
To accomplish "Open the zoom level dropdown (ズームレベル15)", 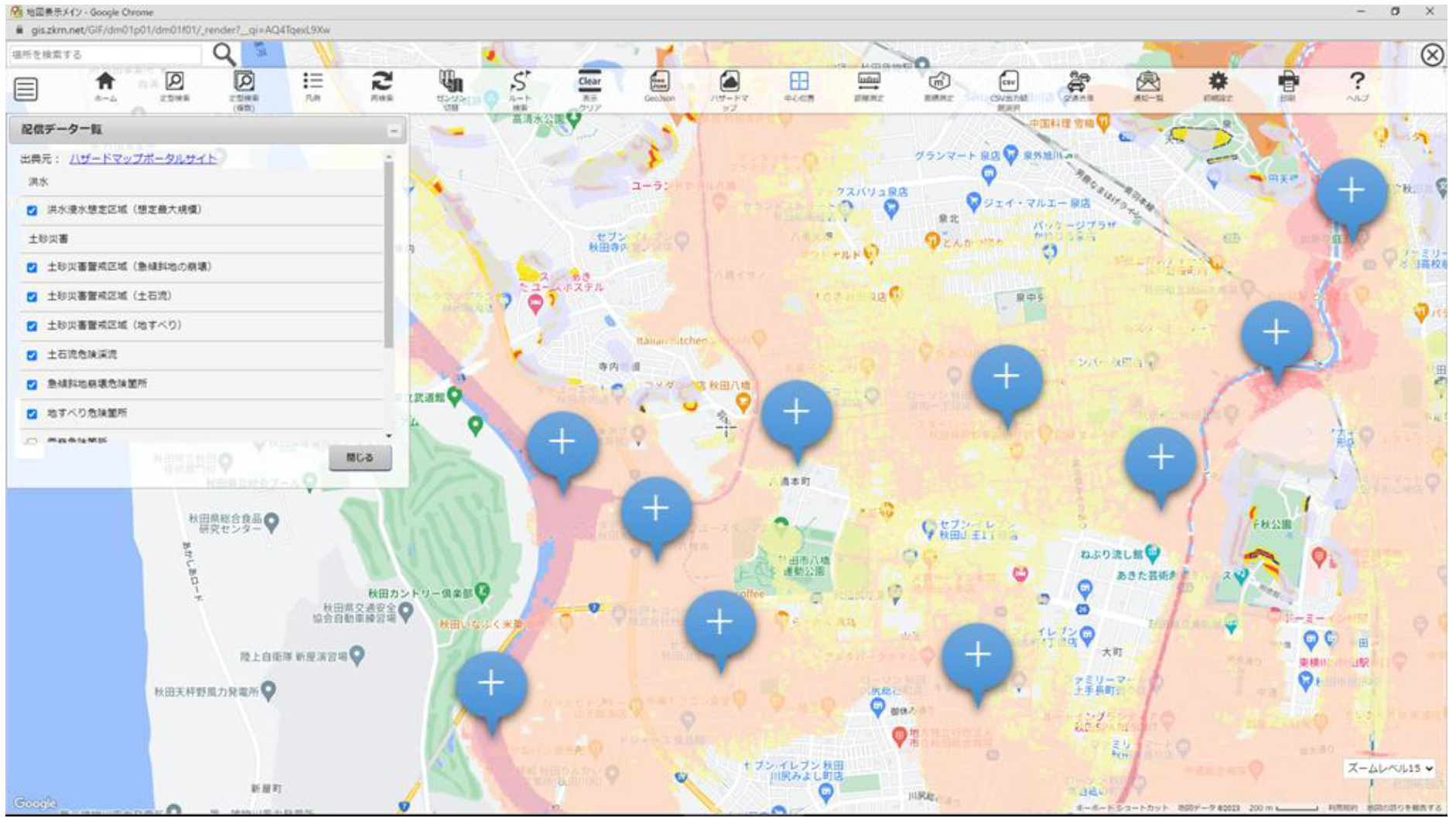I will point(1390,769).
